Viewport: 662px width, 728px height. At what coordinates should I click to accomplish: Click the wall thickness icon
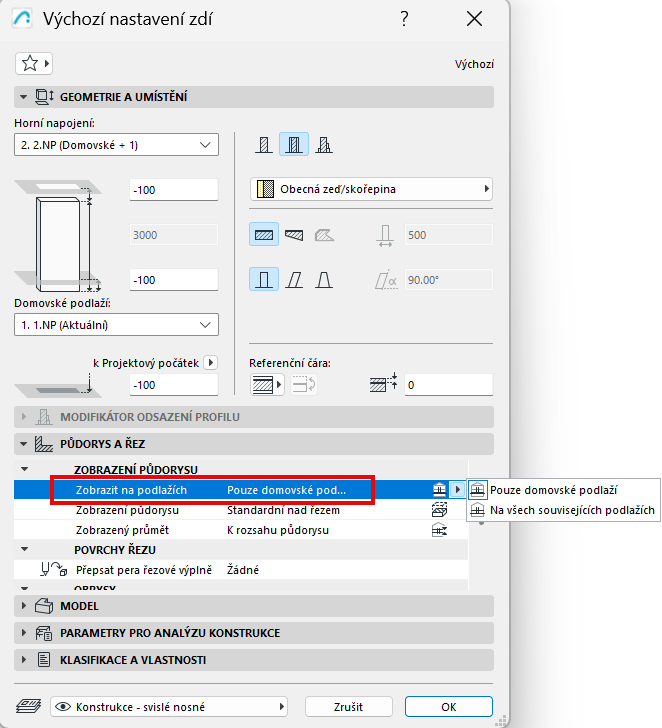[x=385, y=235]
